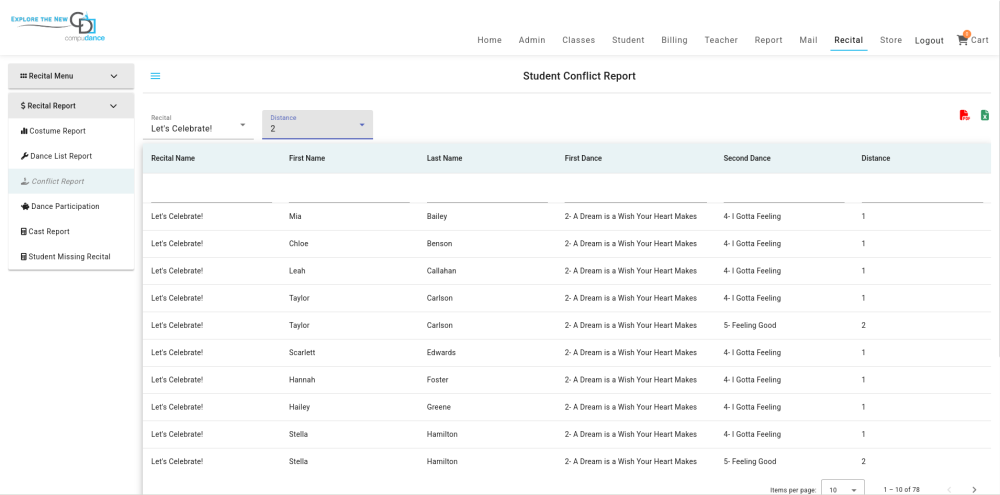Screen dimensions: 1000x495
Task: Go to next page arrow
Action: tap(974, 490)
